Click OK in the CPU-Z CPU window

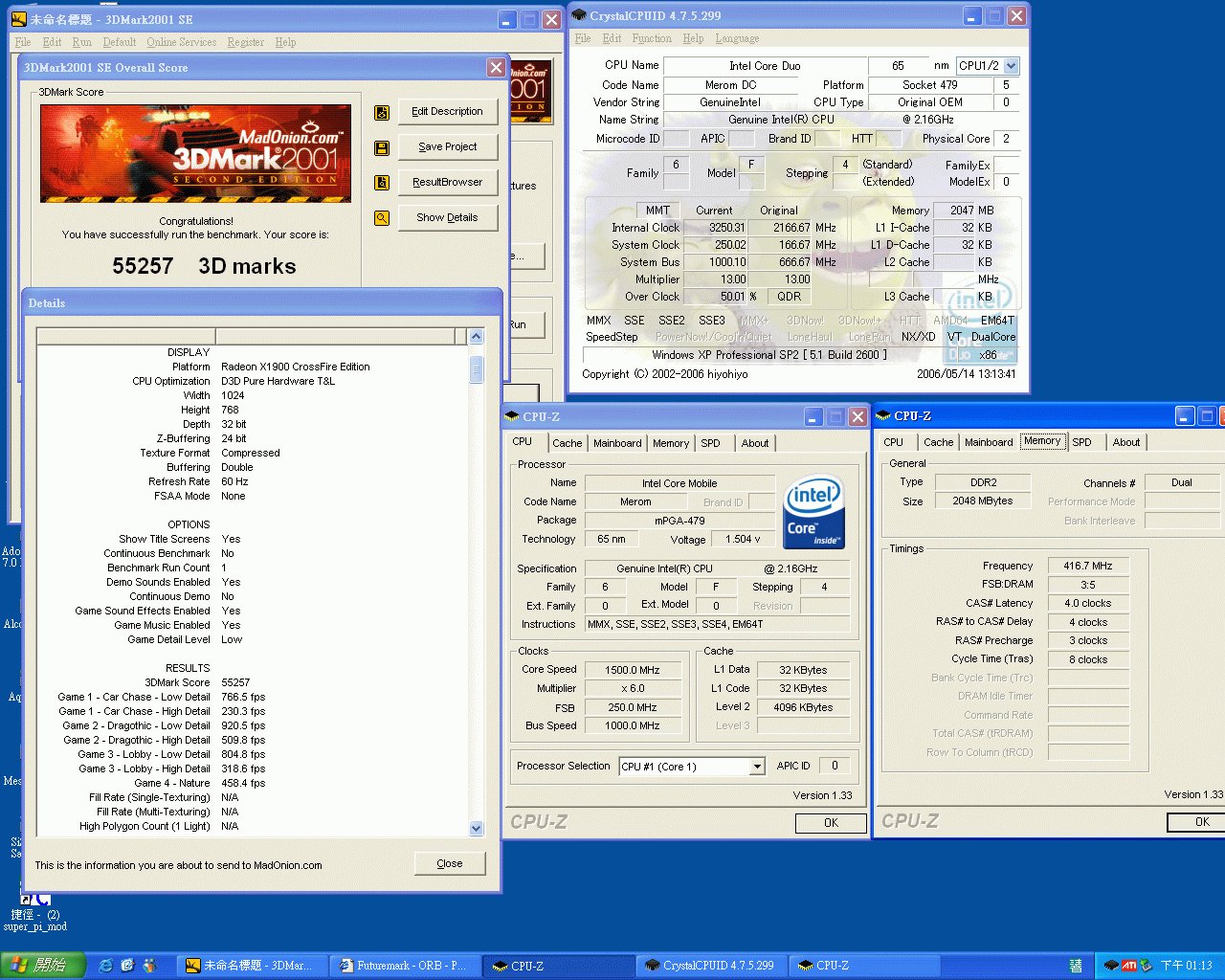coord(831,823)
